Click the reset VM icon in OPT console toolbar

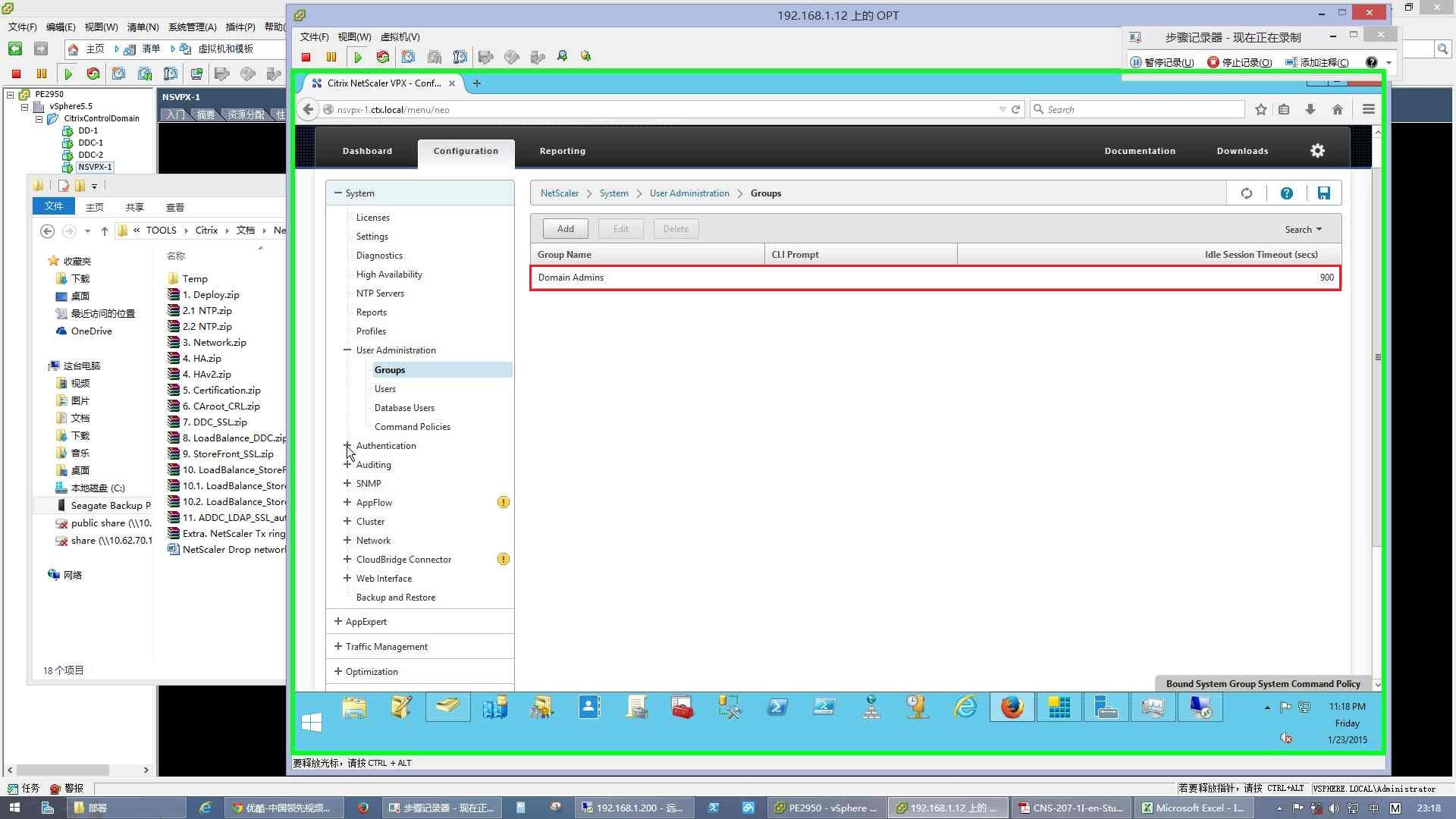click(383, 57)
